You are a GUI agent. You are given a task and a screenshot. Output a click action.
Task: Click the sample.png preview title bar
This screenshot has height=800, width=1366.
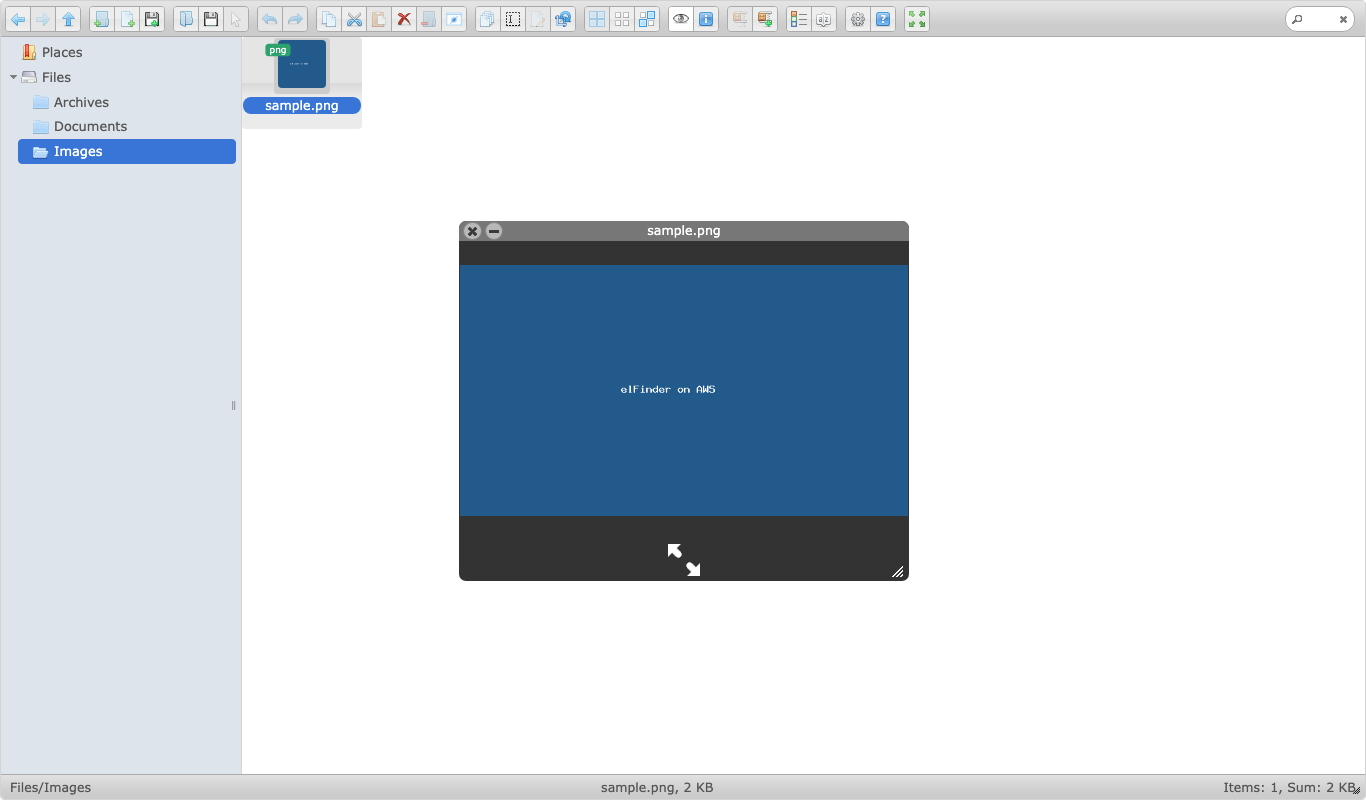point(684,231)
